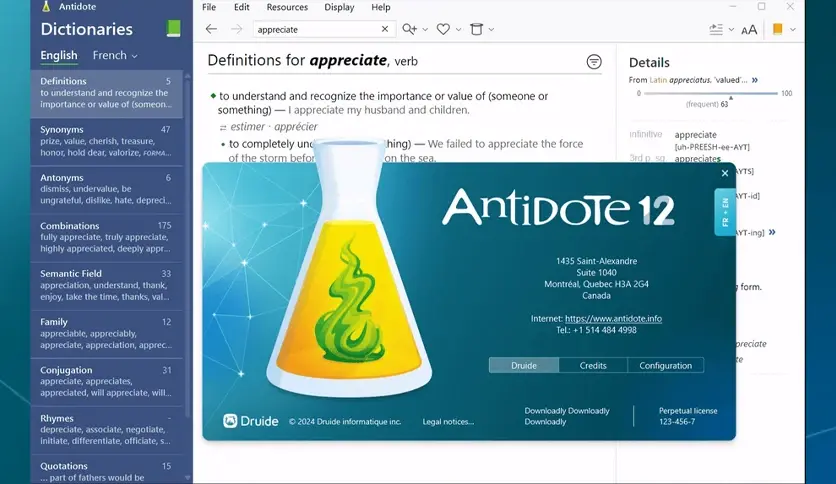This screenshot has width=836, height=484.
Task: Open the Edit menu
Action: (242, 7)
